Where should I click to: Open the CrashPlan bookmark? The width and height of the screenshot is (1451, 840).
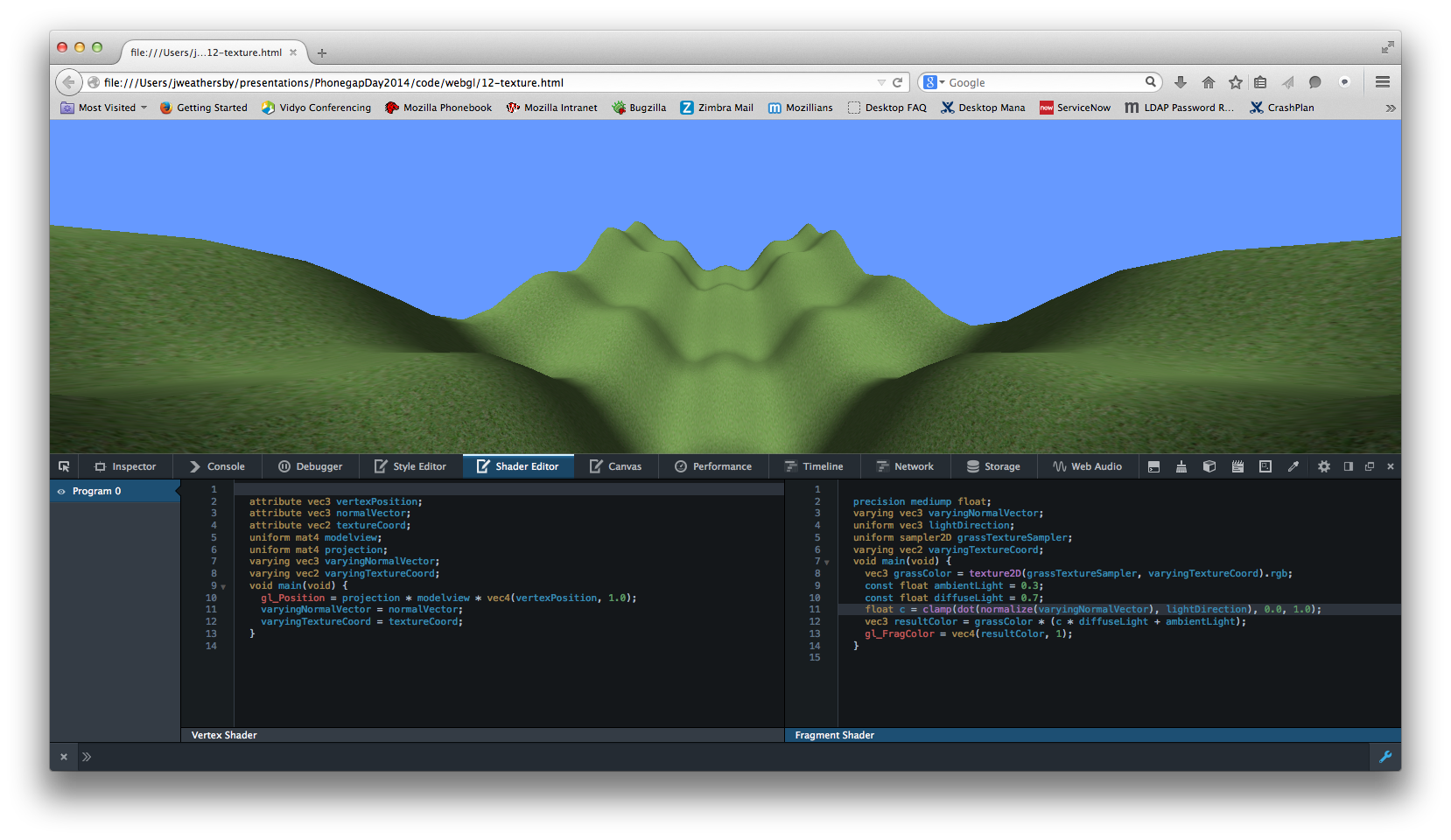[1282, 108]
